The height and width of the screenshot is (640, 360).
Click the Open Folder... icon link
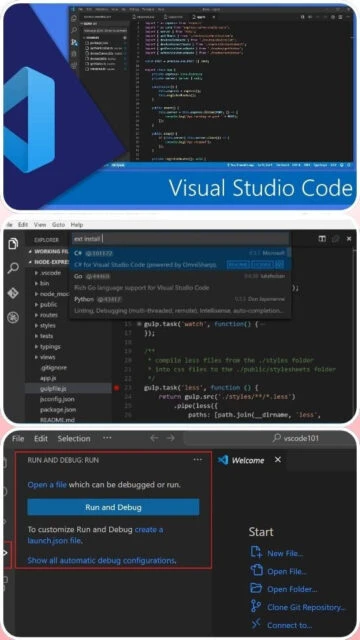pyautogui.click(x=283, y=589)
